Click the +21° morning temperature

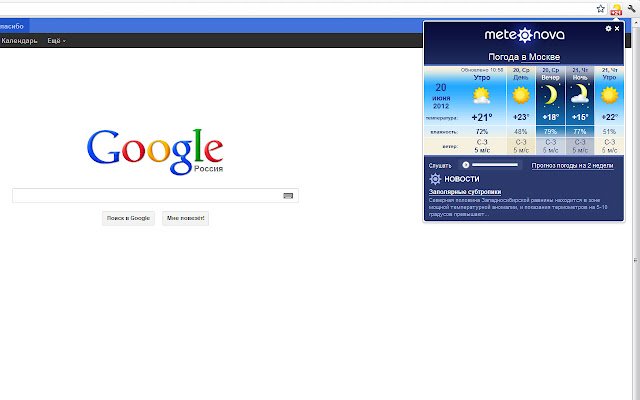click(x=482, y=118)
